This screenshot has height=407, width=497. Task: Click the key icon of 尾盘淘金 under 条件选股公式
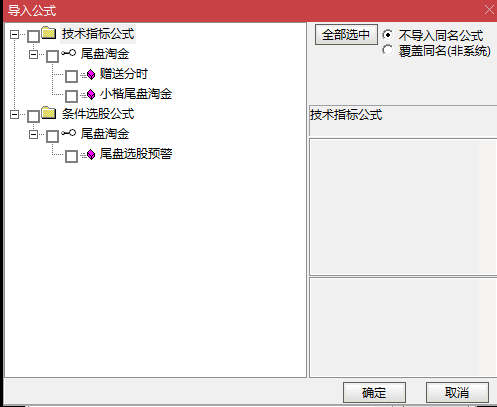tap(68, 133)
